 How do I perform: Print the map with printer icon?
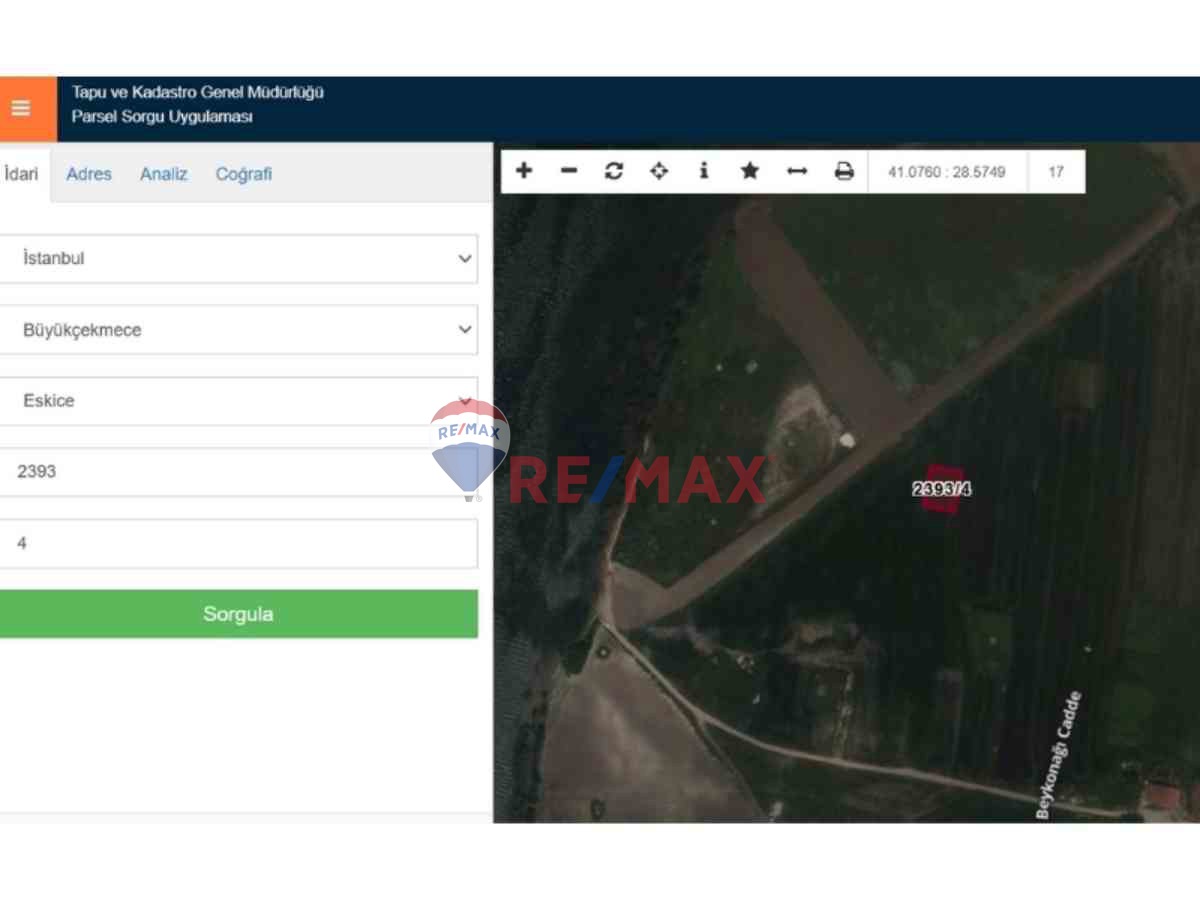coord(844,171)
